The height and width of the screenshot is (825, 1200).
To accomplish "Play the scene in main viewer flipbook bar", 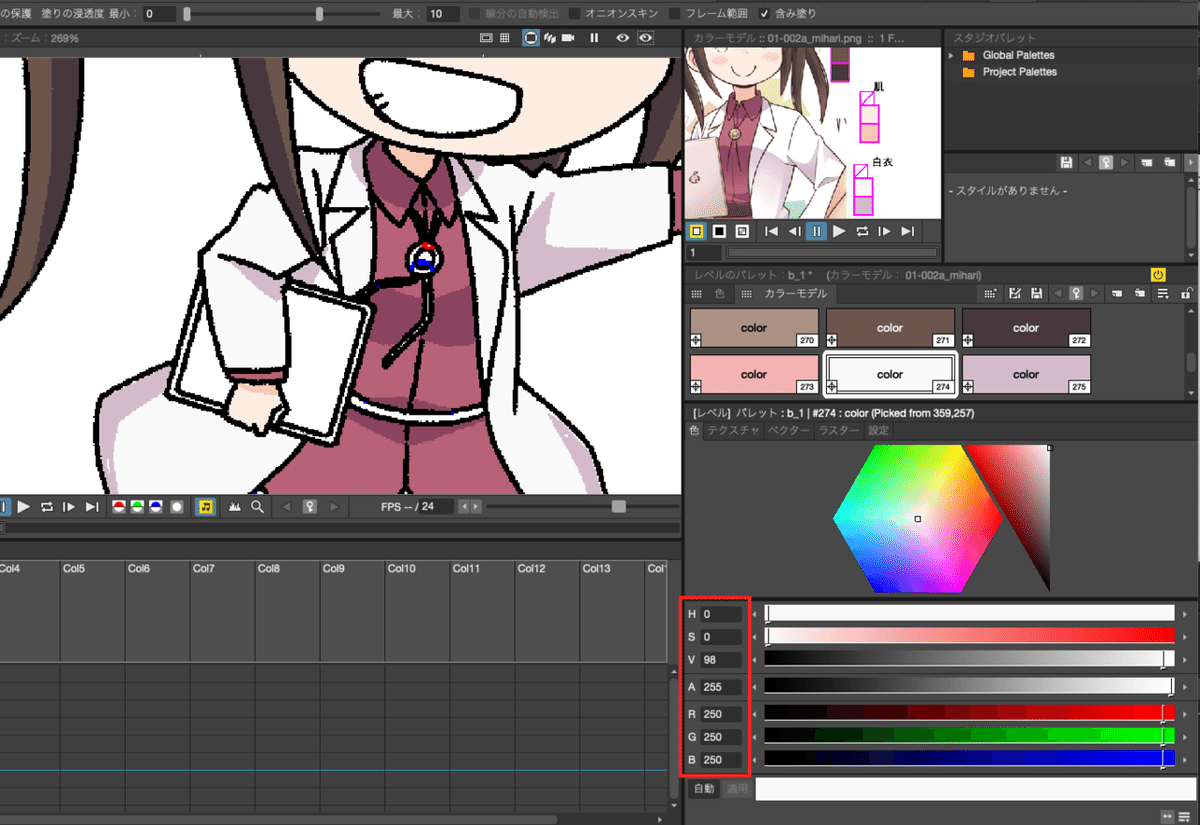I will tap(25, 507).
